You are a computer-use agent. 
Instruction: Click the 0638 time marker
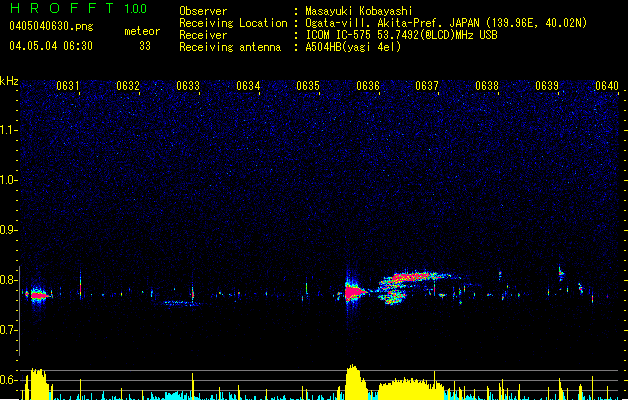pyautogui.click(x=487, y=86)
